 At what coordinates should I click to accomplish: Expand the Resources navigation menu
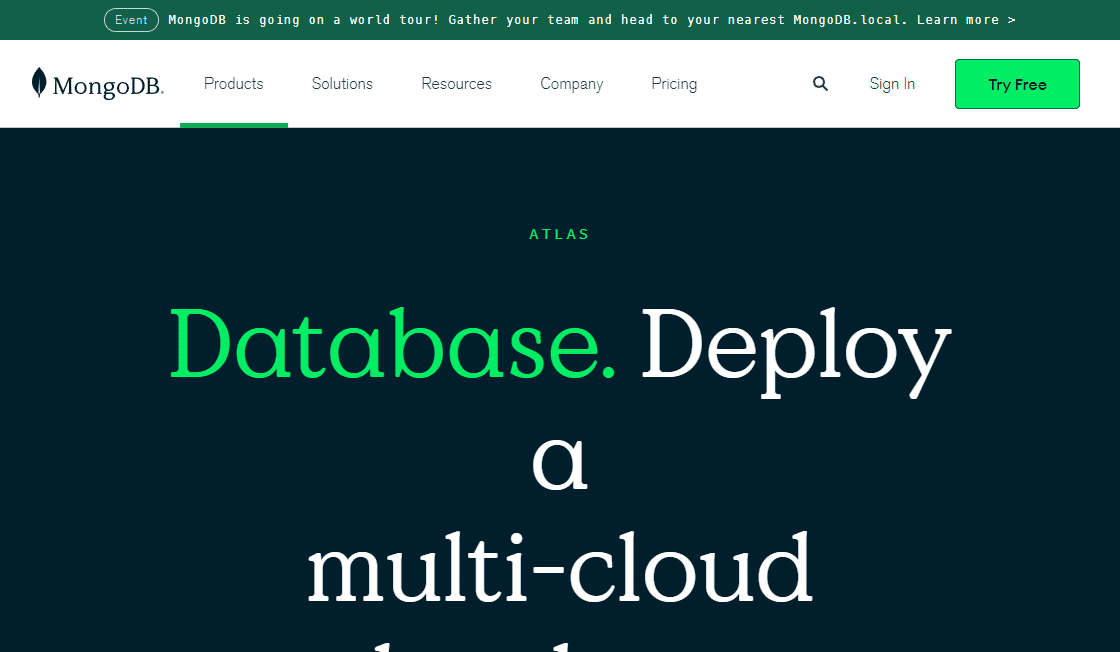[x=456, y=84]
